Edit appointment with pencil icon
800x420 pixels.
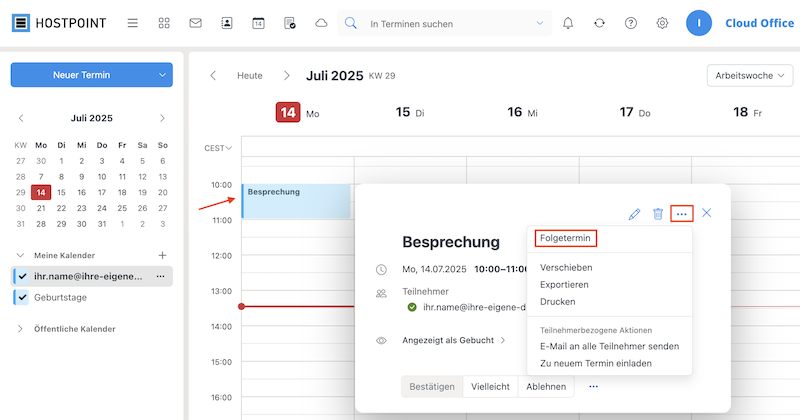[634, 214]
